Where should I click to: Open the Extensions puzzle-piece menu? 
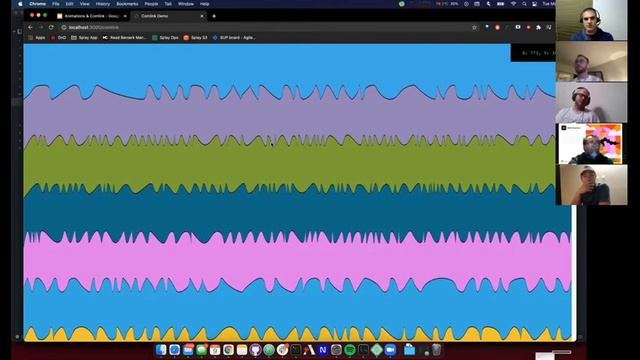538,27
